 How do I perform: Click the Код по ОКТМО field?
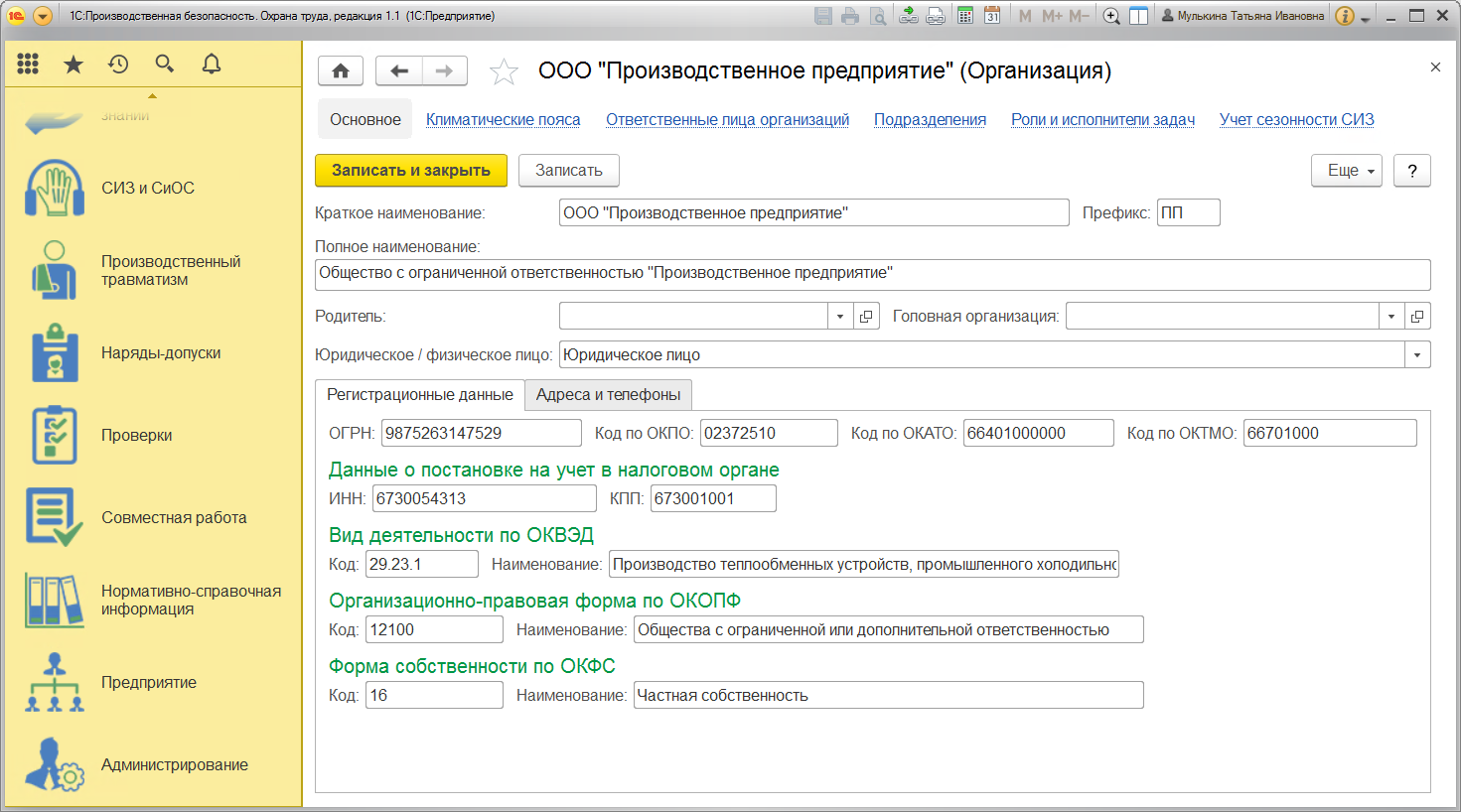(x=1330, y=434)
